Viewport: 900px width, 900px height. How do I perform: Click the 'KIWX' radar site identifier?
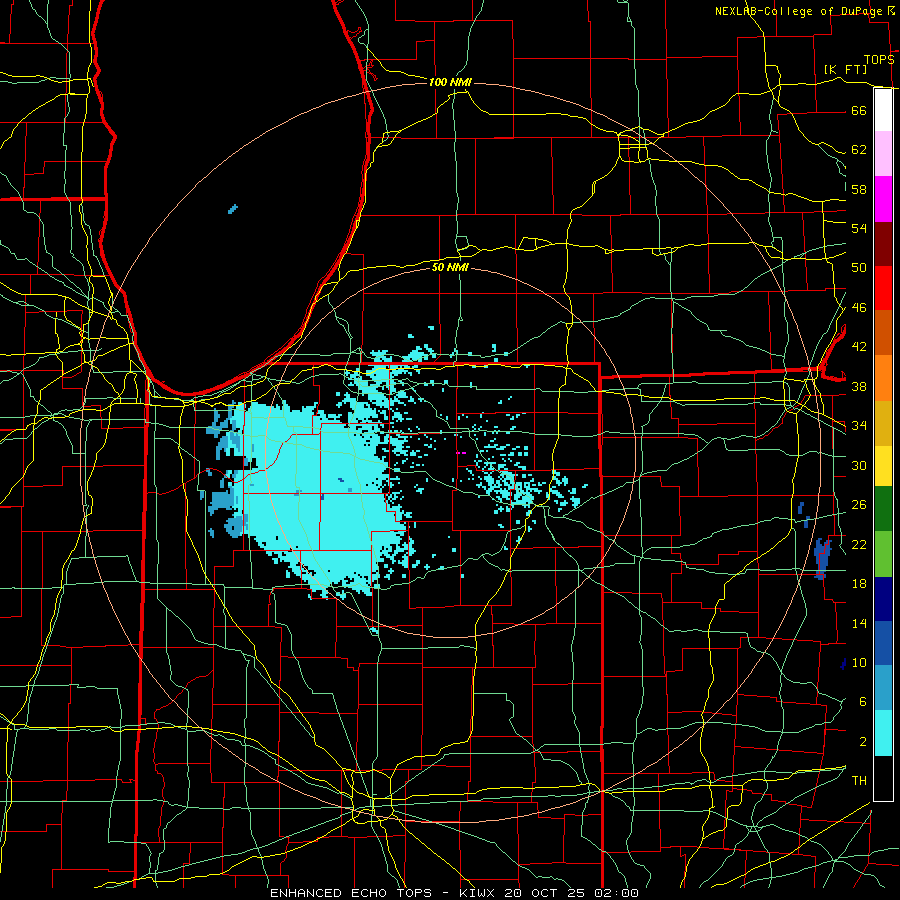pos(479,893)
